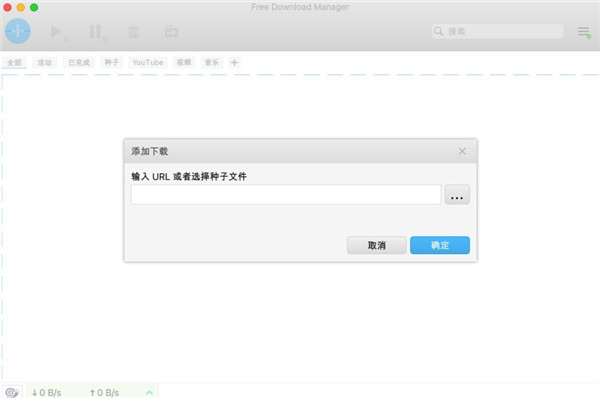Click the 搜索 search box
Image resolution: width=600 pixels, height=398 pixels.
(x=497, y=31)
